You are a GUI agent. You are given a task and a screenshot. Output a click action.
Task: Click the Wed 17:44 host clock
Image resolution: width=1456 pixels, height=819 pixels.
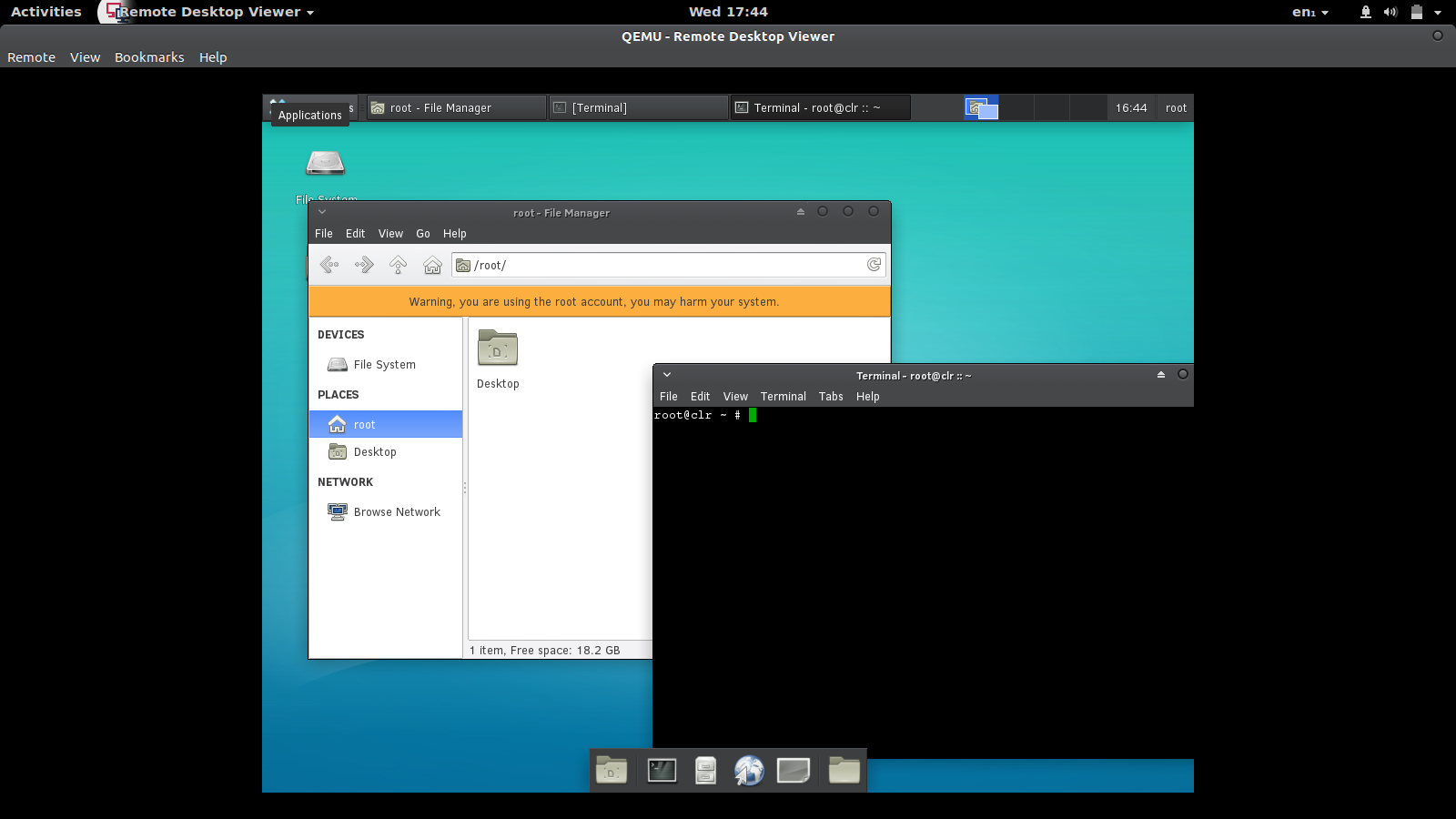(x=728, y=12)
